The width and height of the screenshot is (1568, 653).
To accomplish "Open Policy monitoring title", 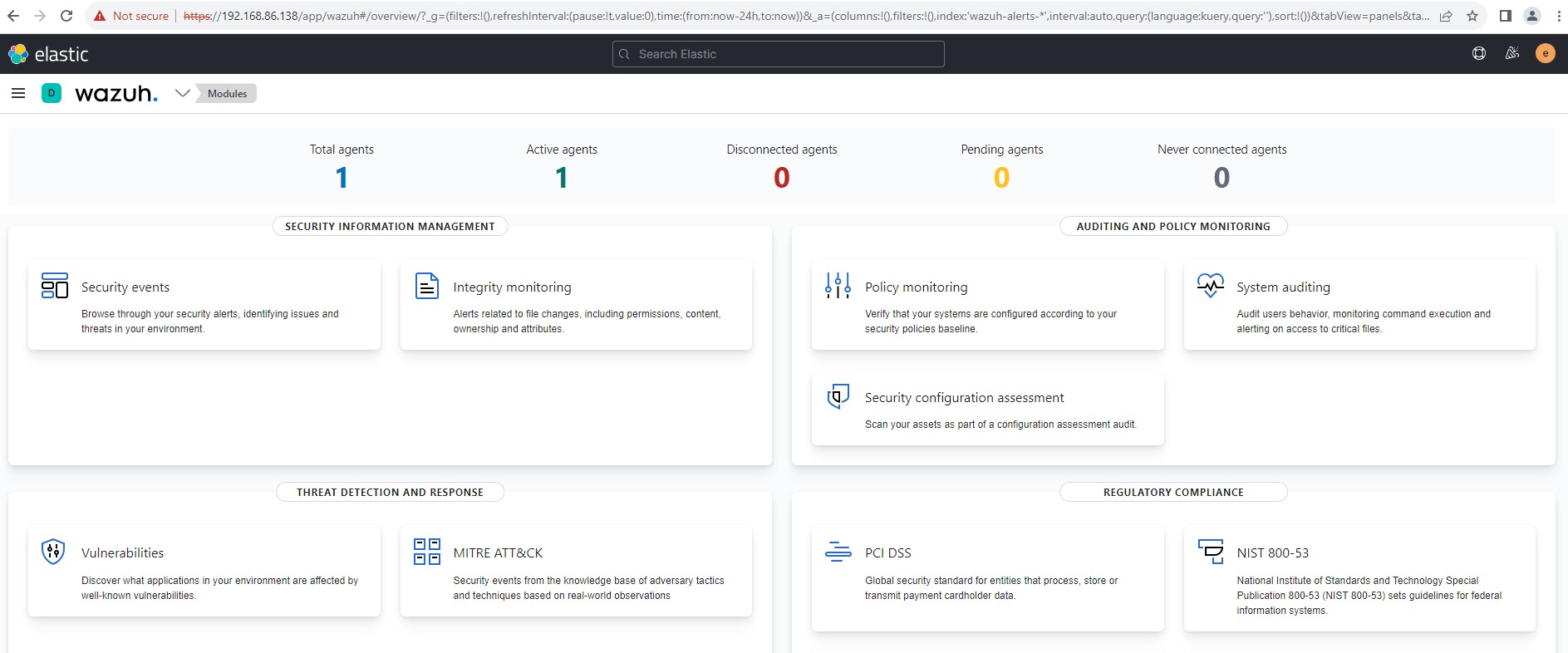I will coord(916,287).
